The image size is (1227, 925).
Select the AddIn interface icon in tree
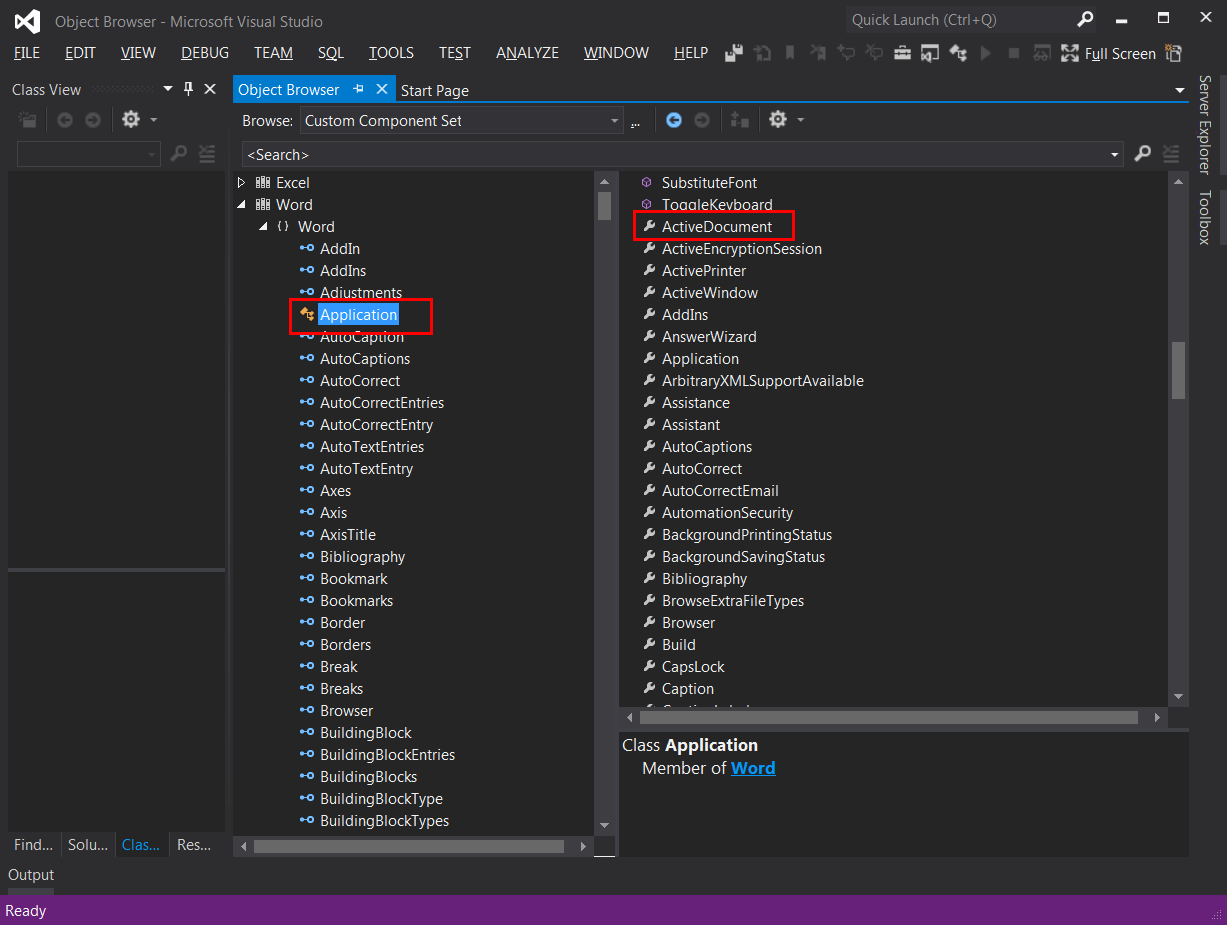pos(307,248)
